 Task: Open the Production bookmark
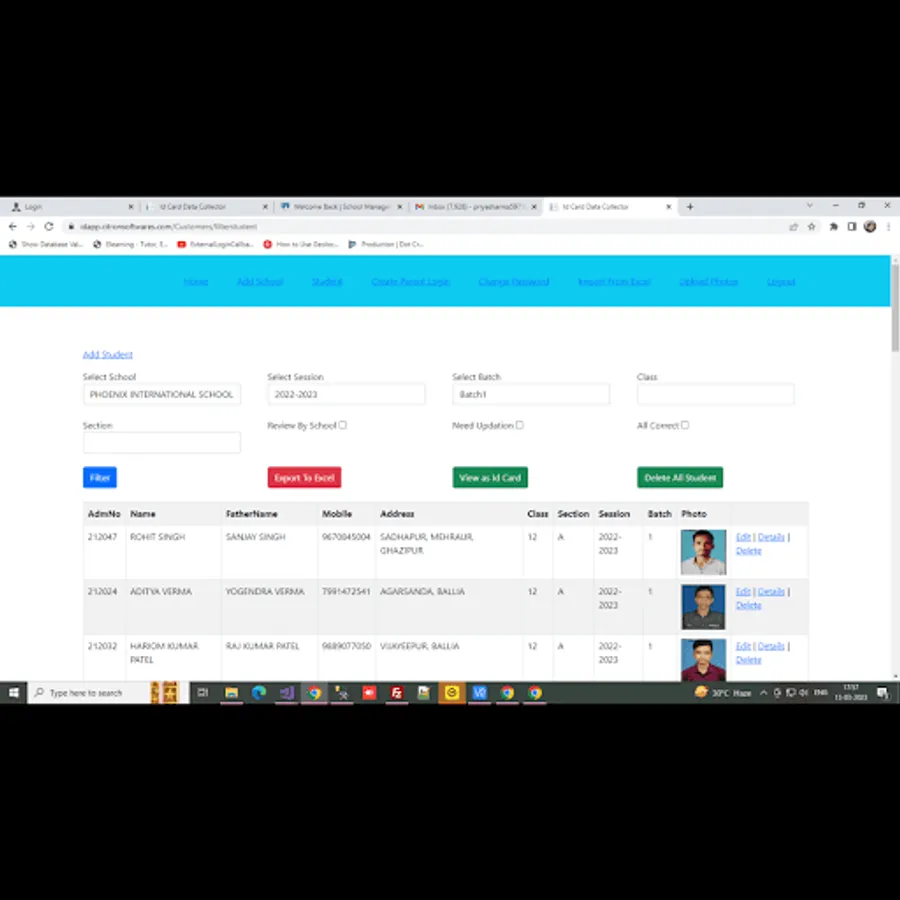click(x=386, y=245)
